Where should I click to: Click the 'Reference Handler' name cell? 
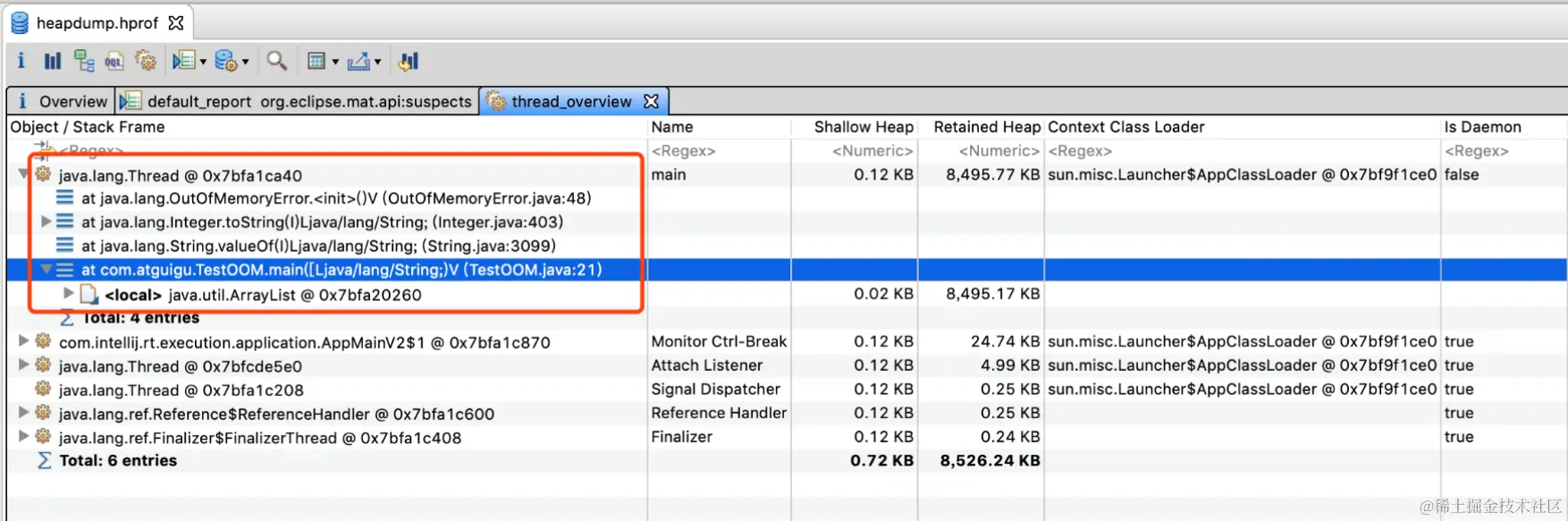point(719,413)
